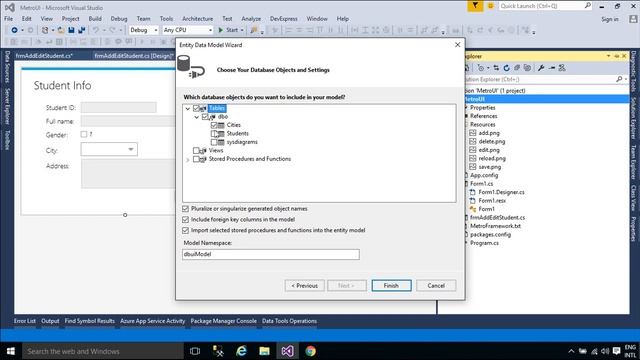
Task: Click the Solution Explorer search icon
Action: tap(619, 79)
